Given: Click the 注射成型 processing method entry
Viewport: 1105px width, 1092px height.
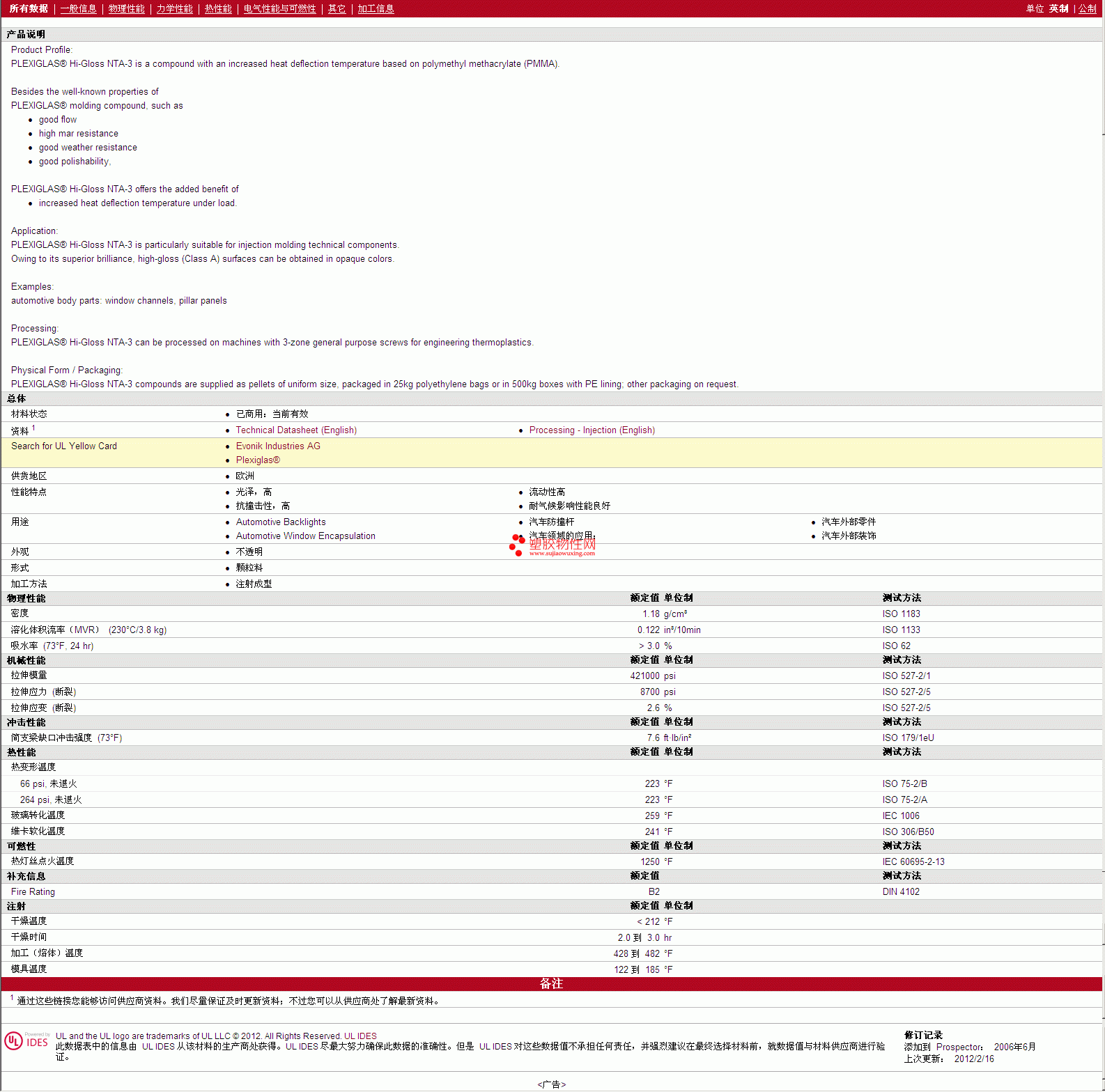Looking at the screenshot, I should [254, 584].
